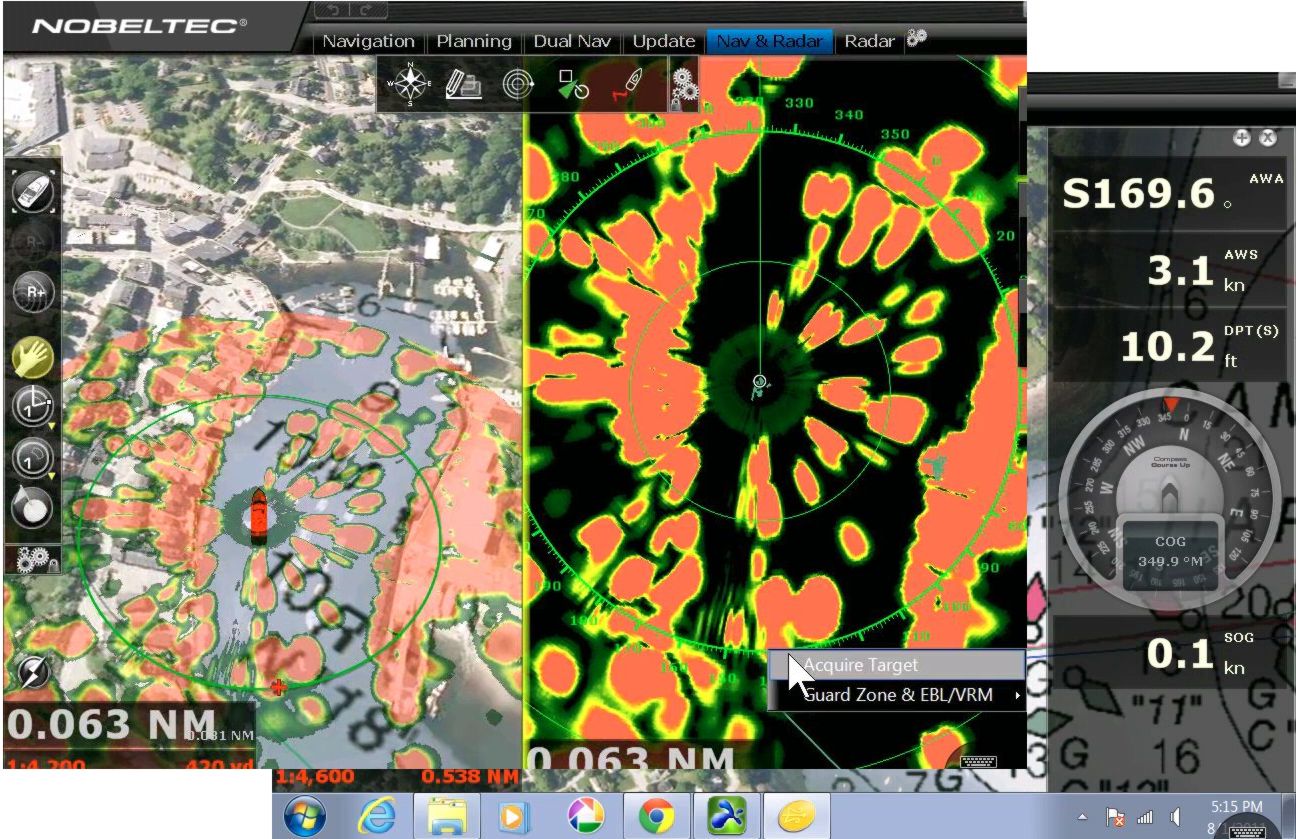
Task: Switch to the Radar tab
Action: [x=869, y=41]
